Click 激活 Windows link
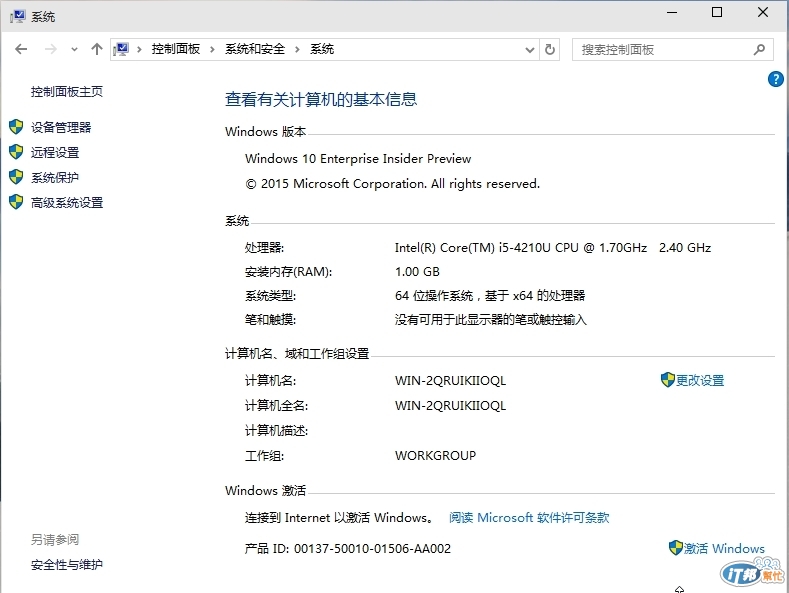The height and width of the screenshot is (593, 789). coord(724,548)
